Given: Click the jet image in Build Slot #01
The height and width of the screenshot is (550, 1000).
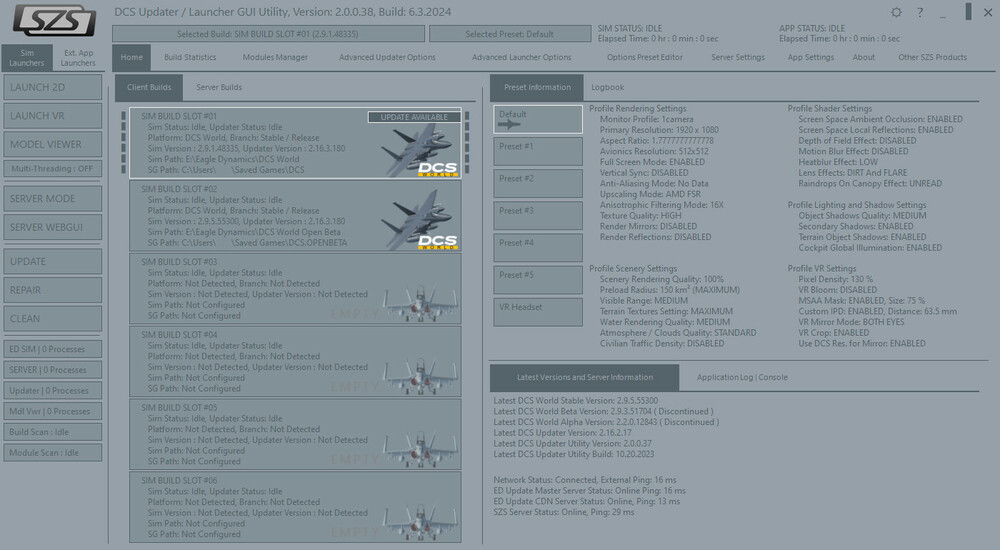Looking at the screenshot, I should click(418, 151).
